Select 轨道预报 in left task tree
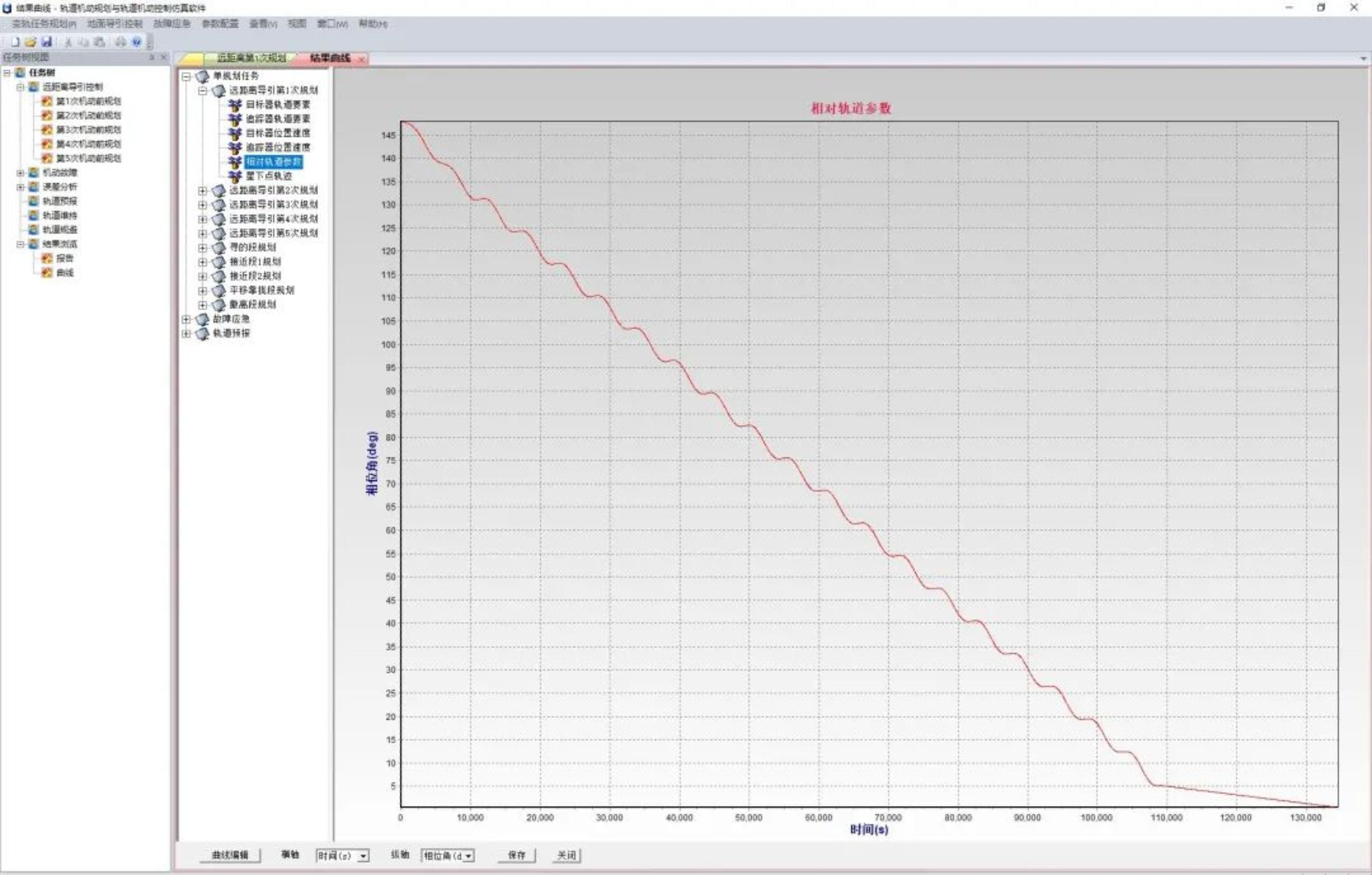Viewport: 1372px width, 875px height. (60, 201)
